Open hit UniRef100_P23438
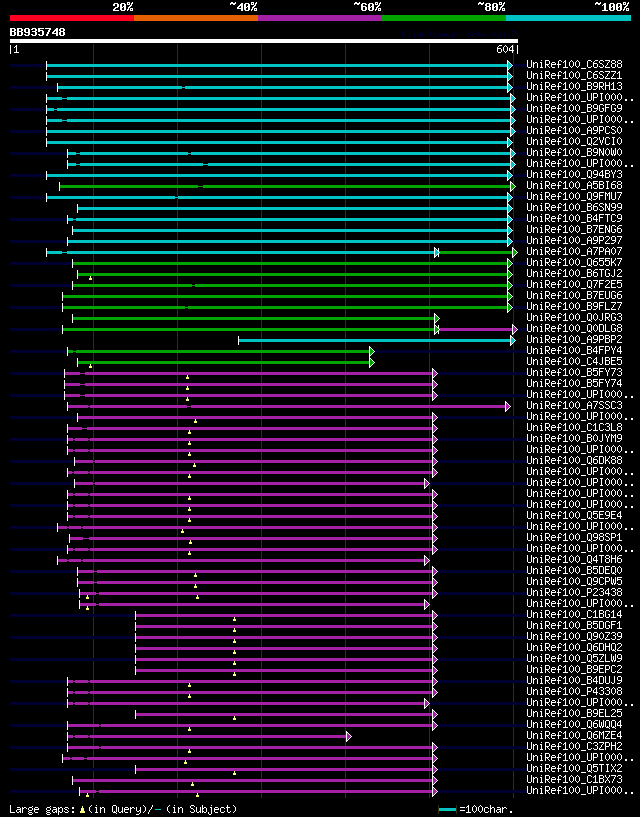 574,592
